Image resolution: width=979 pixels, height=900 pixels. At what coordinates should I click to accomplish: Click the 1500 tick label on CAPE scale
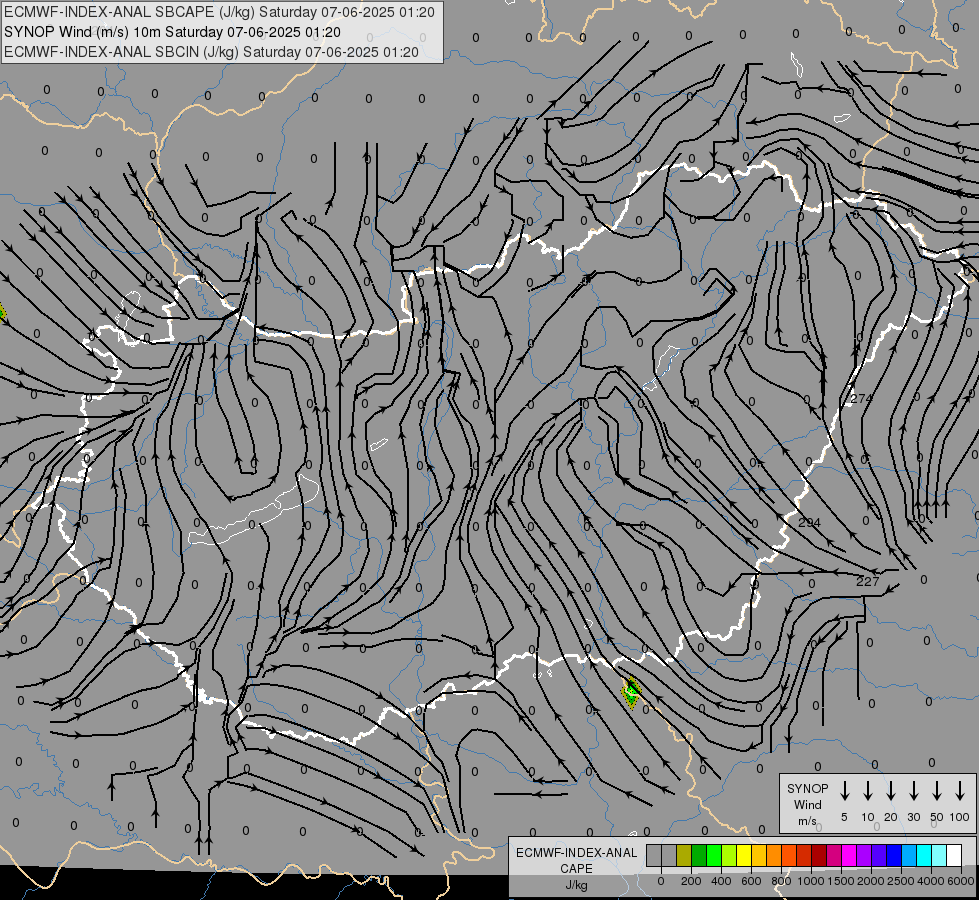pos(841,881)
